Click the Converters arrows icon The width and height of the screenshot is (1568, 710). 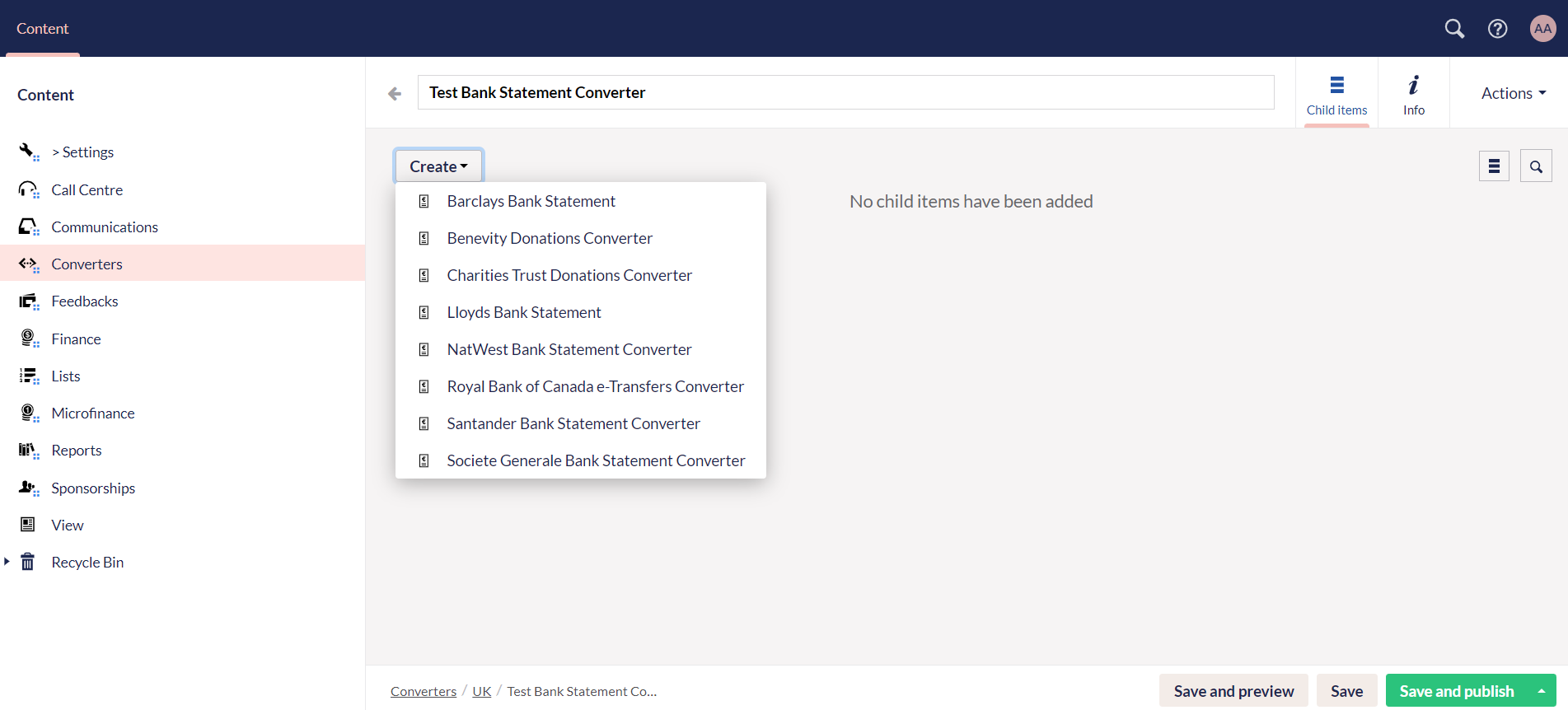pyautogui.click(x=29, y=264)
